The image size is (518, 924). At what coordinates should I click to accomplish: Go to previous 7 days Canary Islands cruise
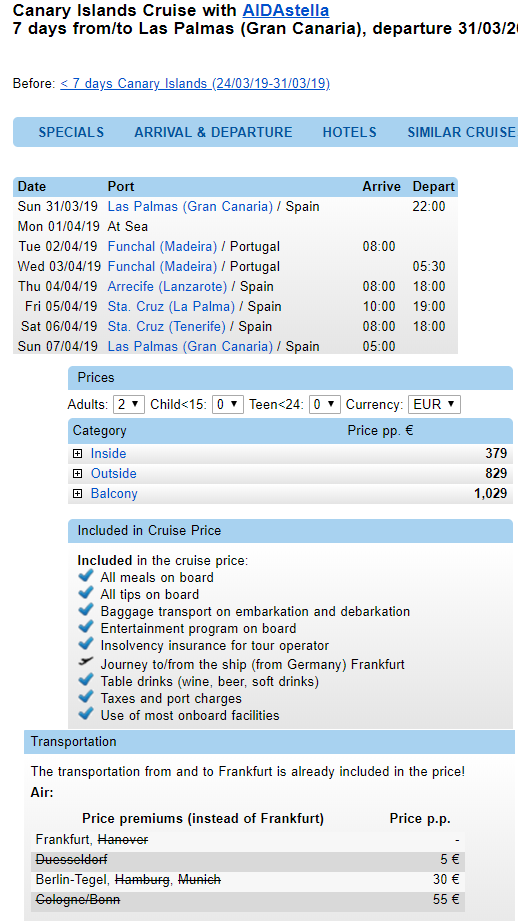tap(195, 84)
